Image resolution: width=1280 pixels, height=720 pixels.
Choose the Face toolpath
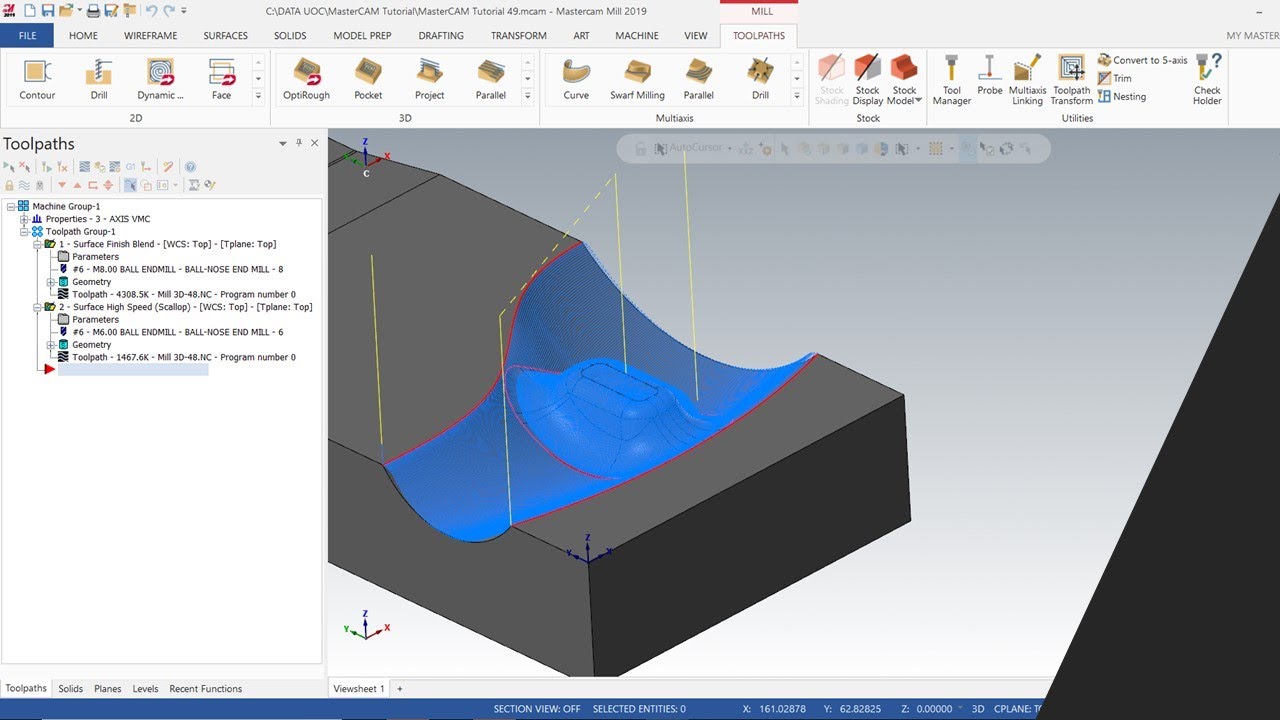point(221,80)
